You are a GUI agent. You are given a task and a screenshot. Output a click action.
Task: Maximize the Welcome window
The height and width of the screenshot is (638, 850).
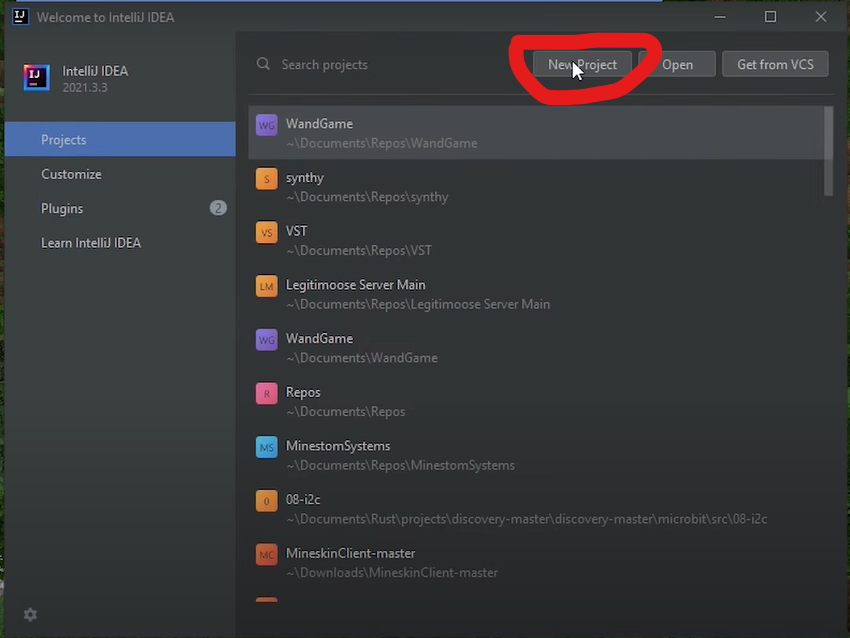click(x=770, y=17)
